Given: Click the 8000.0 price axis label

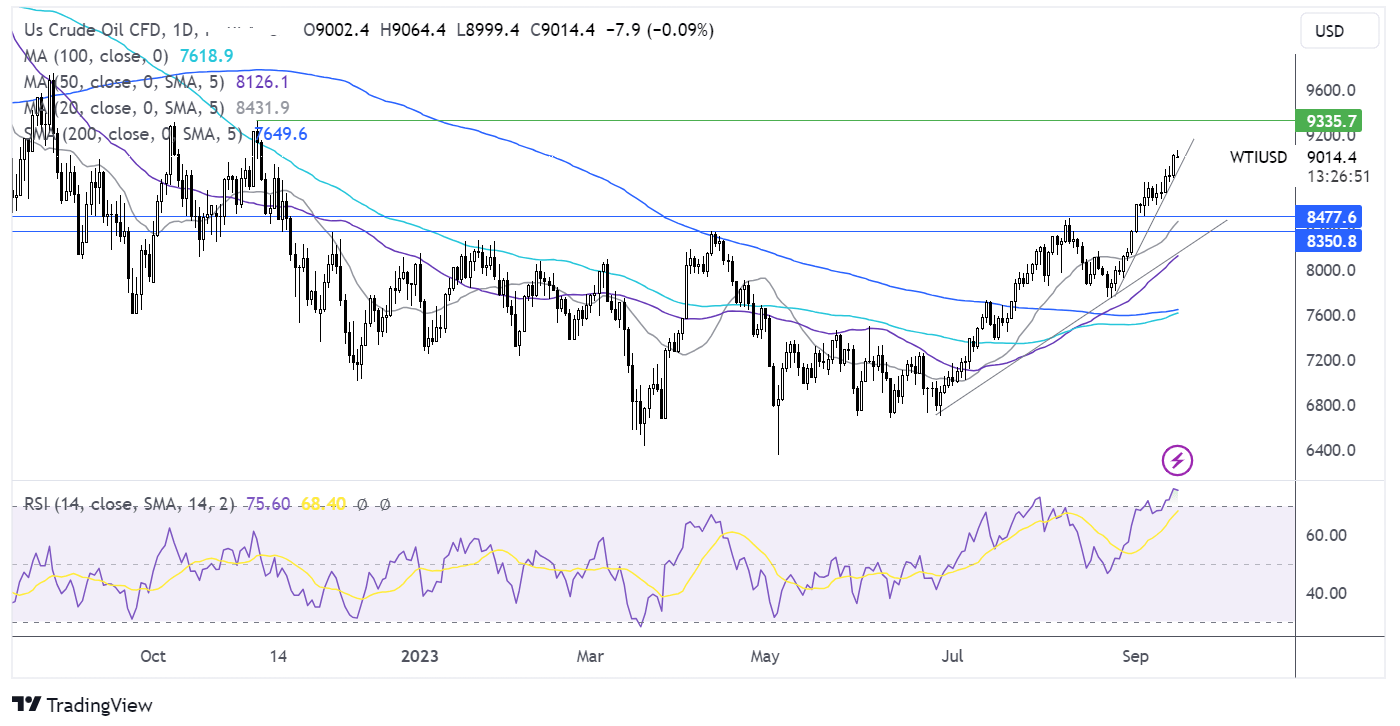Looking at the screenshot, I should (1331, 270).
